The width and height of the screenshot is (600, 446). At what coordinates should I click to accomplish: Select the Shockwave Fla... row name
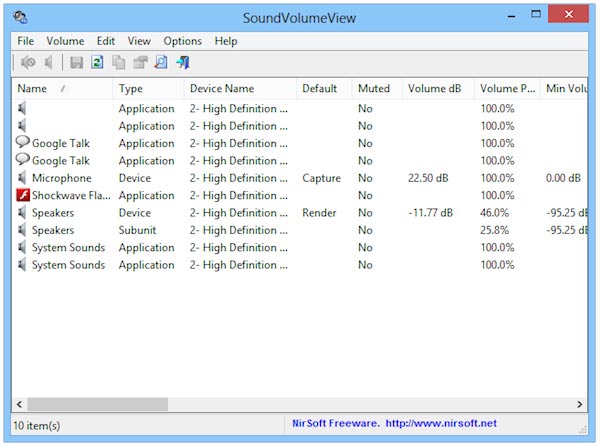pyautogui.click(x=71, y=195)
